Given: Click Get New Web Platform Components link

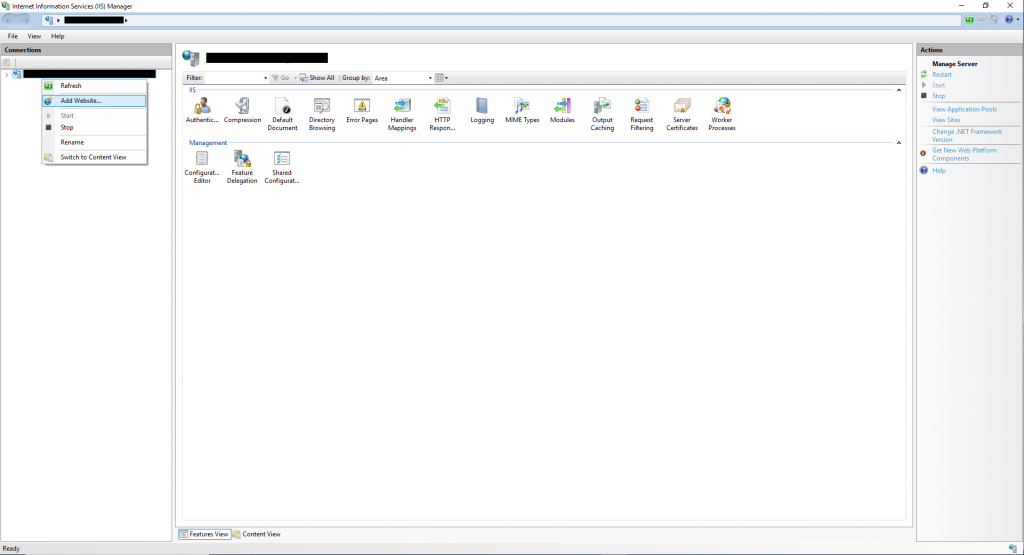Looking at the screenshot, I should coord(964,154).
